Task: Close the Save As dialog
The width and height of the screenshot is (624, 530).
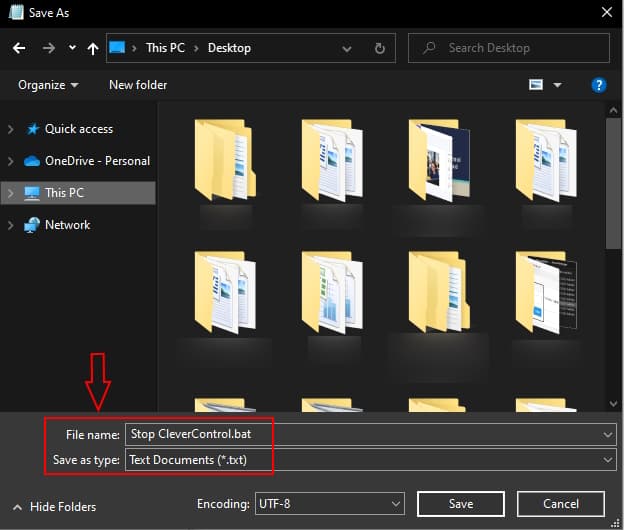Action: click(x=607, y=12)
